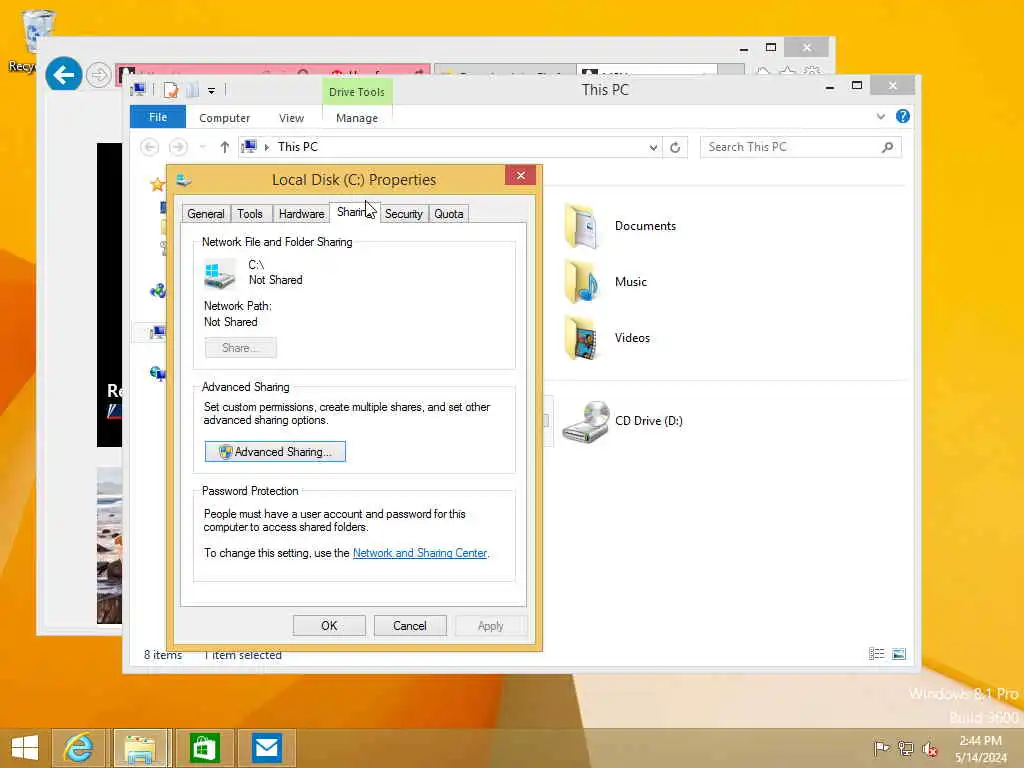
Task: Click the Explorer back arrow
Action: pos(150,147)
